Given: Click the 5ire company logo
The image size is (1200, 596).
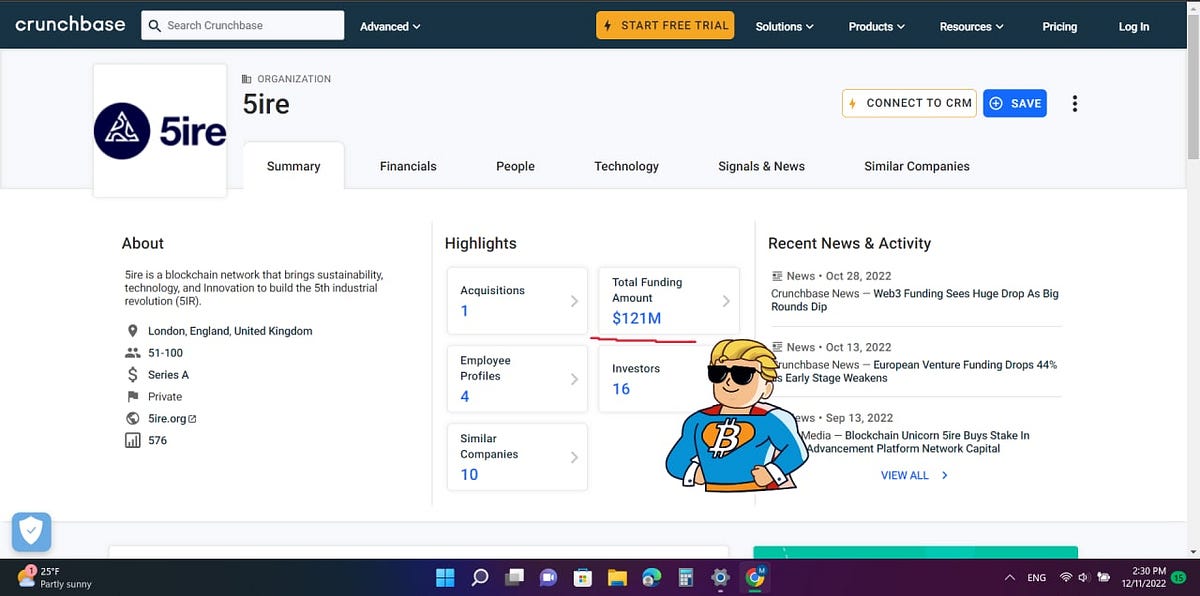Looking at the screenshot, I should [x=160, y=131].
